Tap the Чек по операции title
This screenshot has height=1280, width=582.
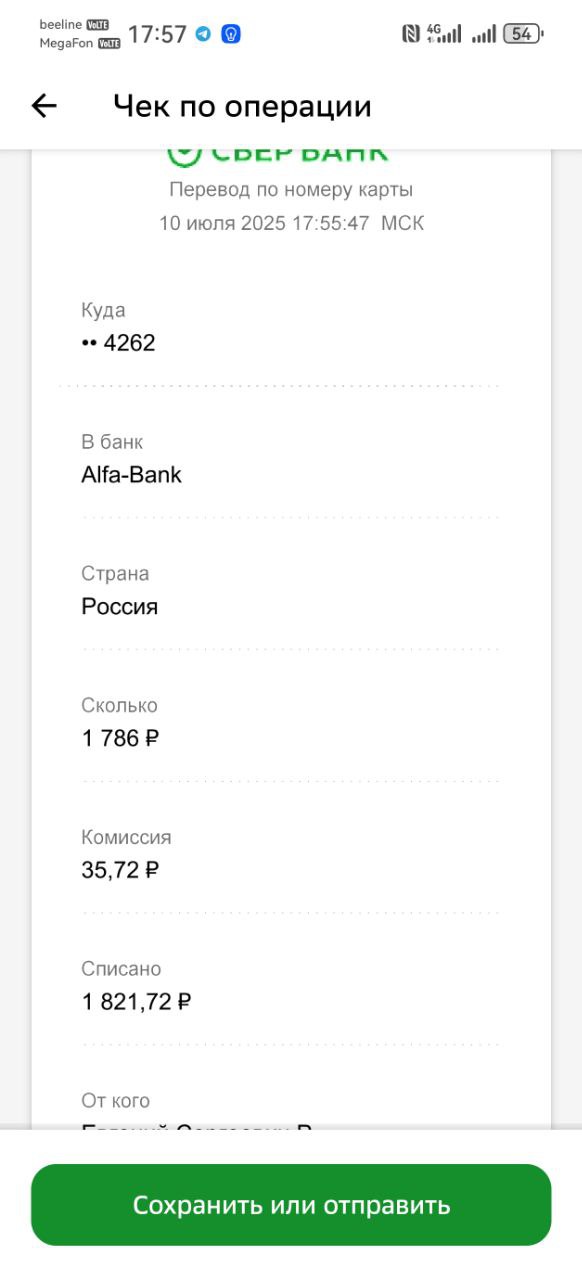click(x=242, y=106)
